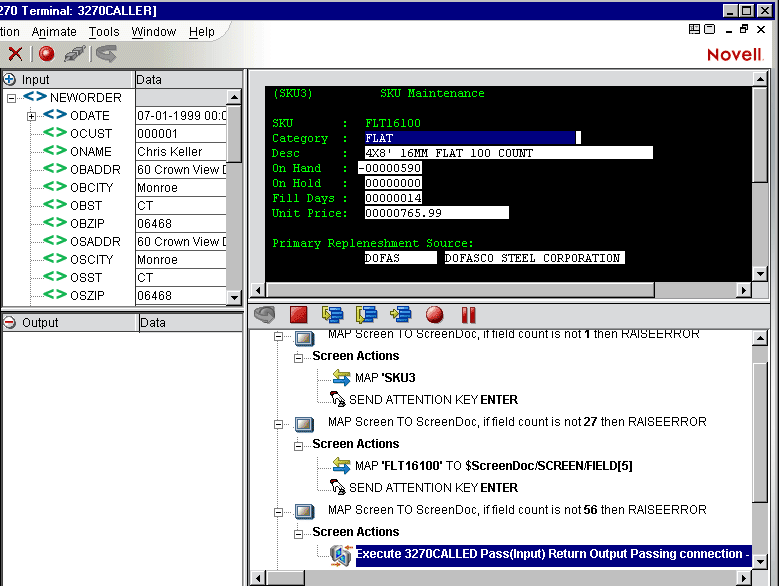Expand the ODATE tree node

31,116
